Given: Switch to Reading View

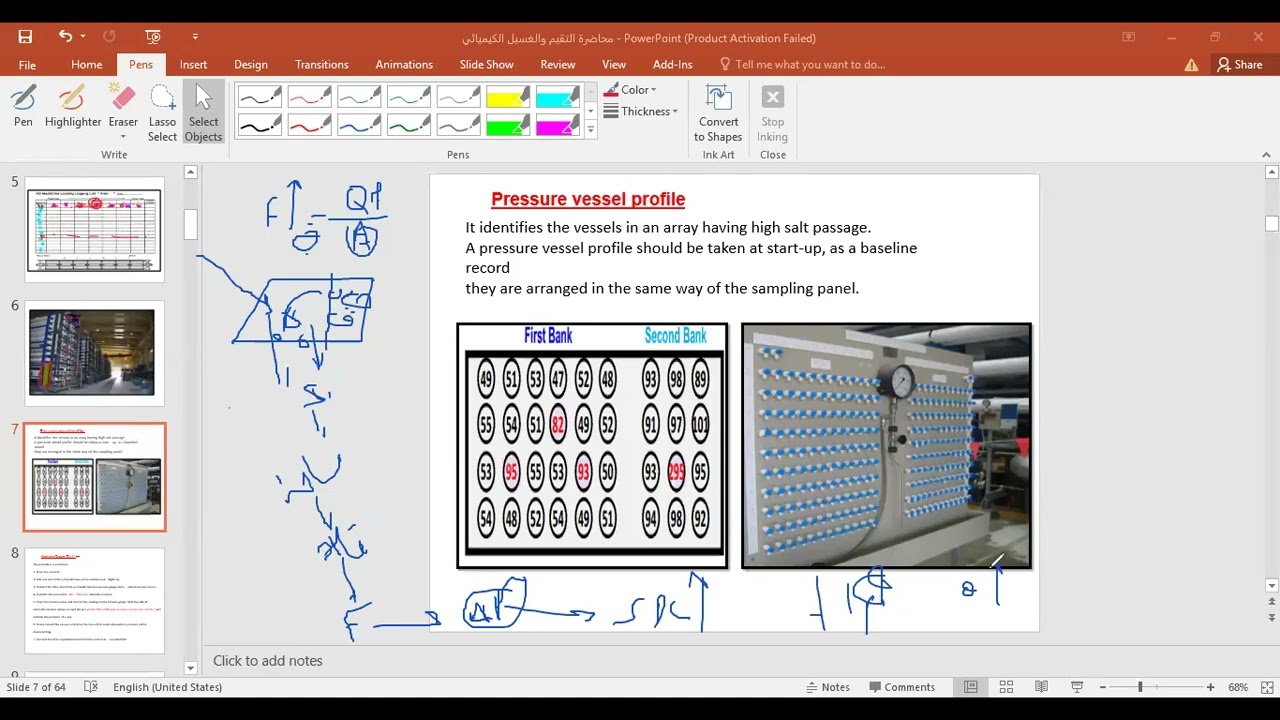Looking at the screenshot, I should point(1041,687).
